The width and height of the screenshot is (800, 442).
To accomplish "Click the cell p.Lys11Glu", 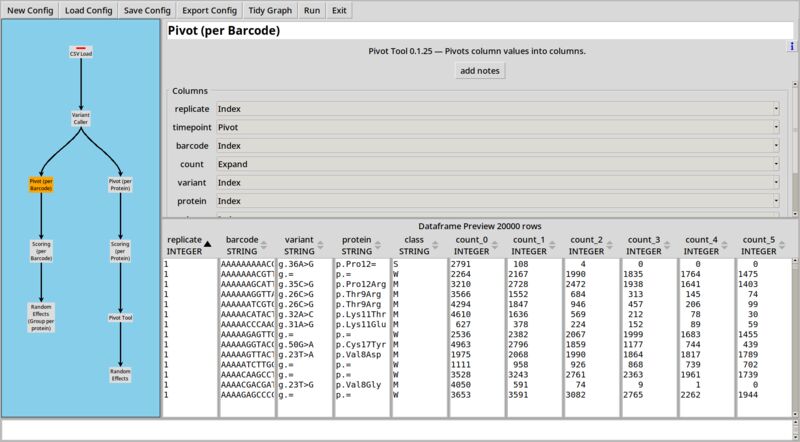I will tap(361, 325).
